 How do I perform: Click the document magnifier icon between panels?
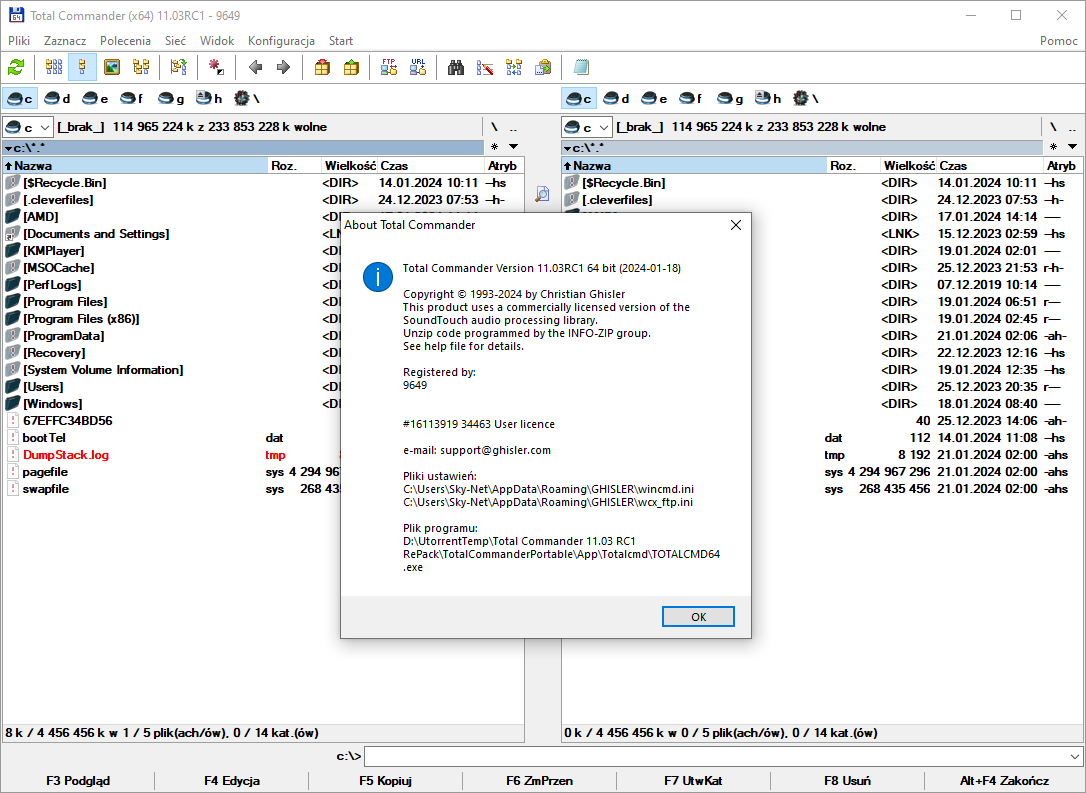tap(542, 194)
